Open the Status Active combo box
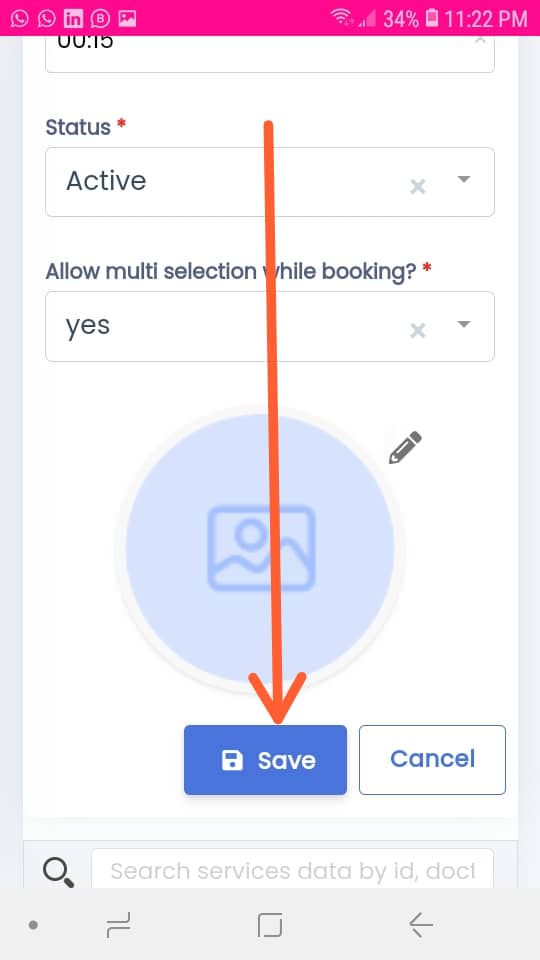 pyautogui.click(x=270, y=182)
